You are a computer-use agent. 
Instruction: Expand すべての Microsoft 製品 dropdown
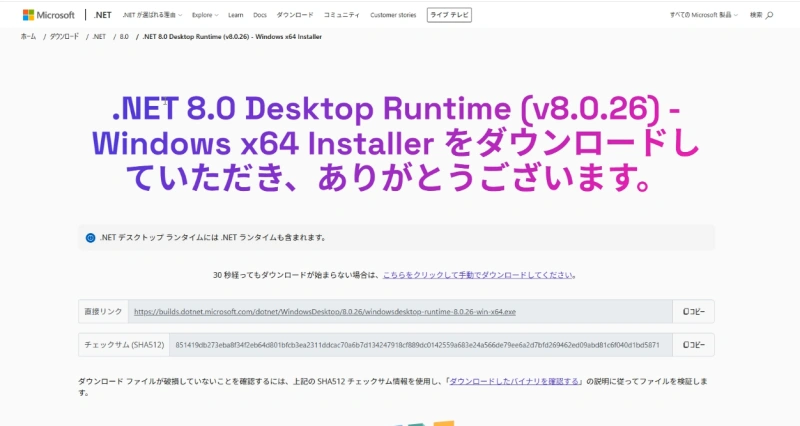(x=704, y=15)
